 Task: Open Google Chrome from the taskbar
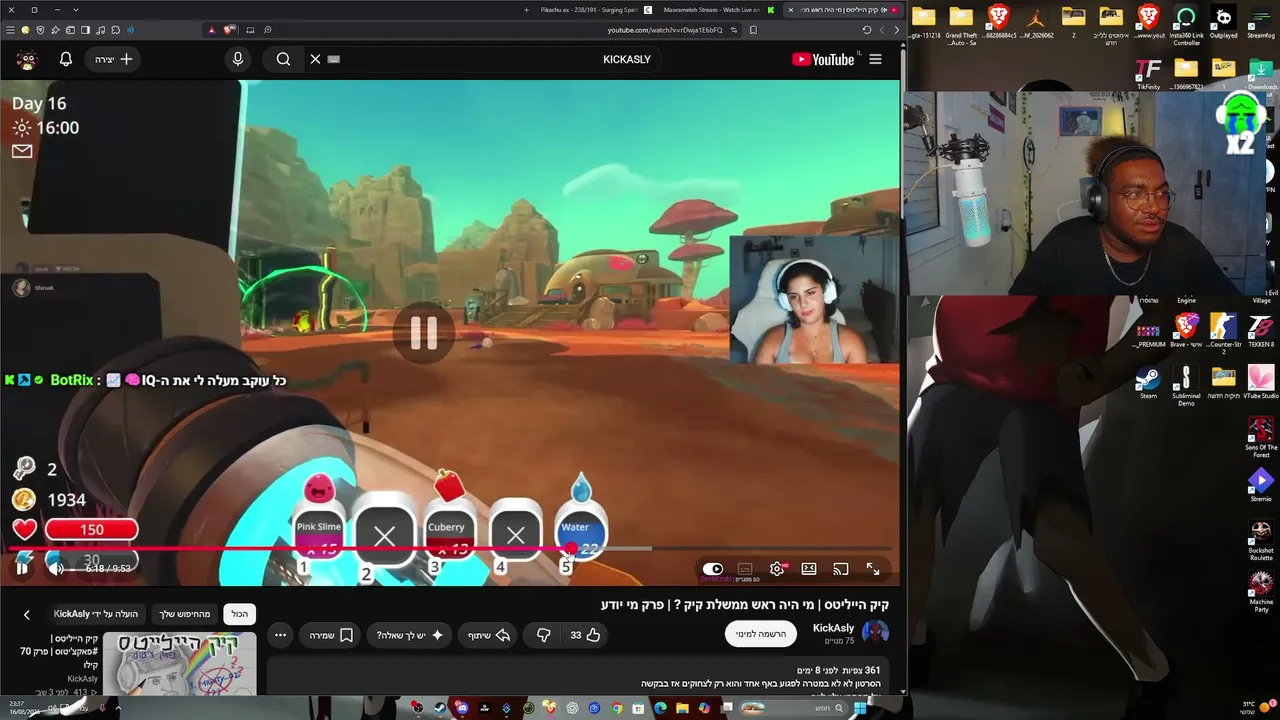(617, 708)
